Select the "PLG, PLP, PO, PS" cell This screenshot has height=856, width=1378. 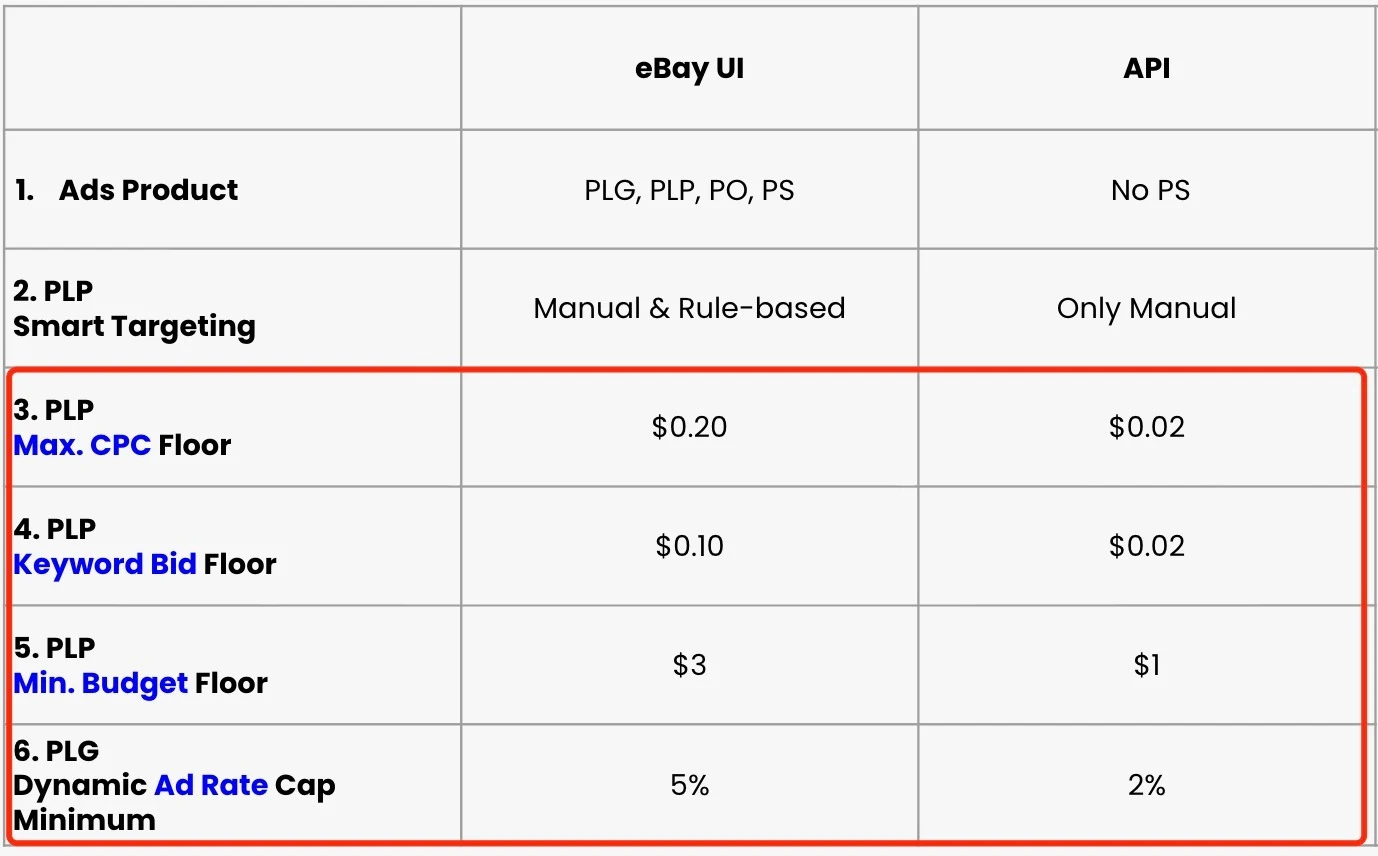click(x=689, y=190)
